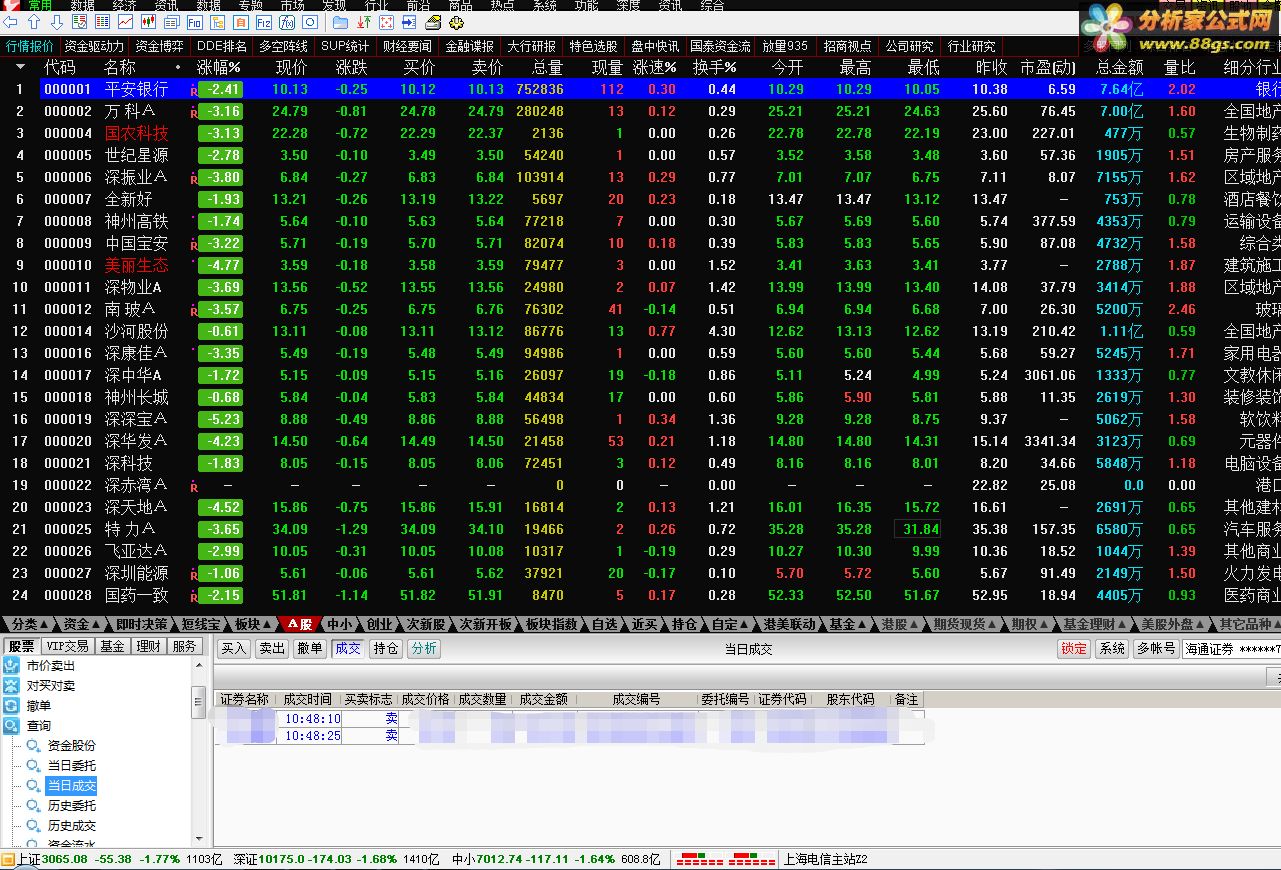The image size is (1281, 870).
Task: Click the circle-in-box toolbar icon
Action: tap(310, 22)
